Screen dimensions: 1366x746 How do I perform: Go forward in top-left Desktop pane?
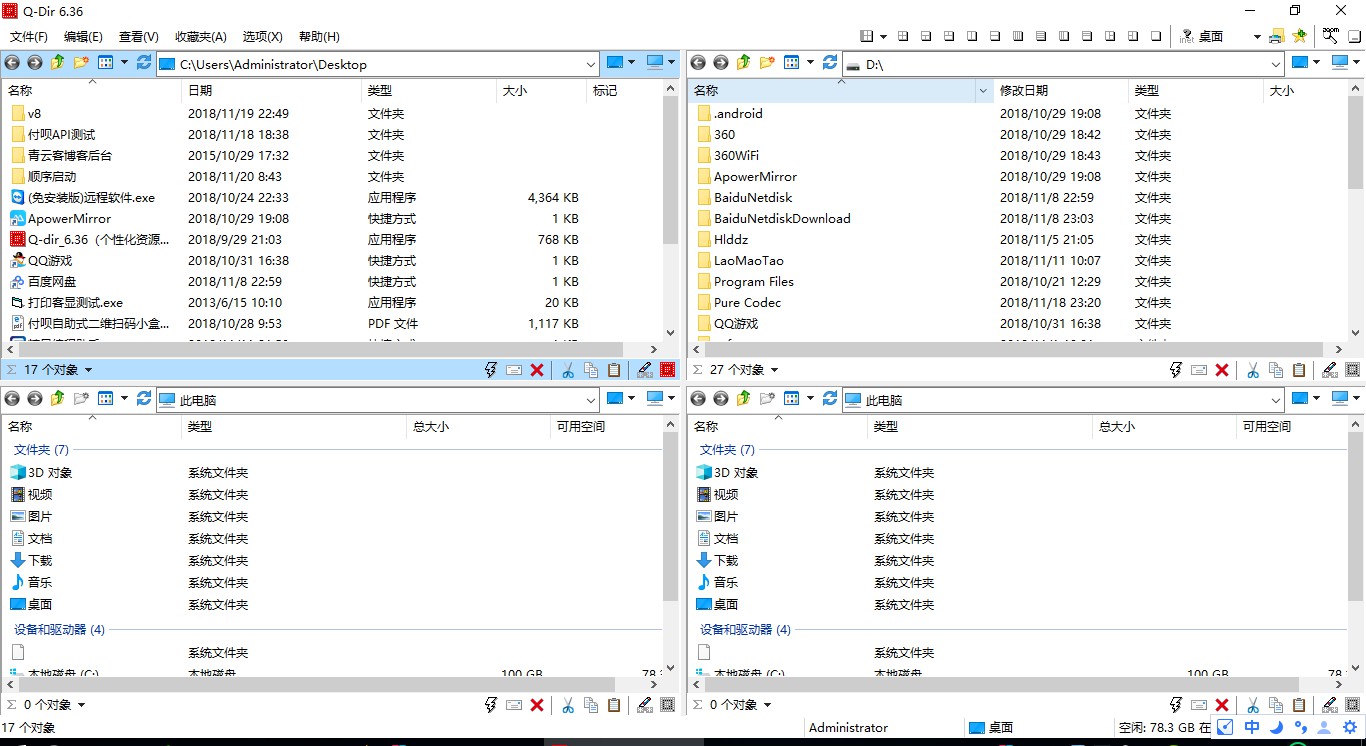[x=34, y=63]
